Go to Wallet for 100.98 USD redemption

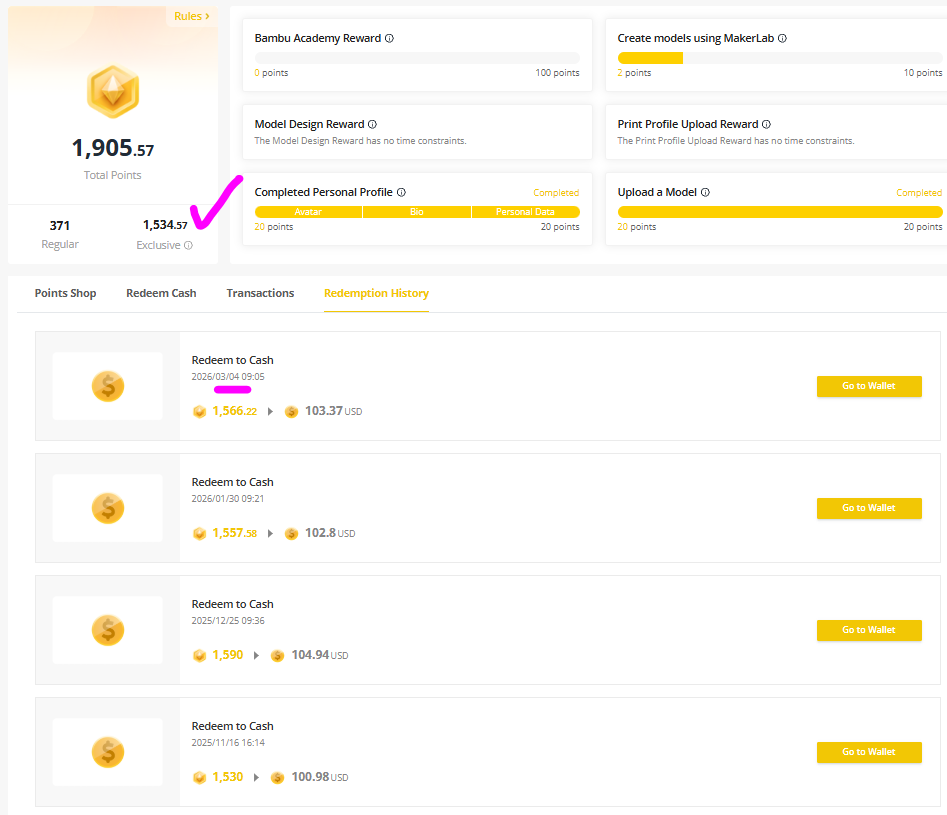coord(868,752)
